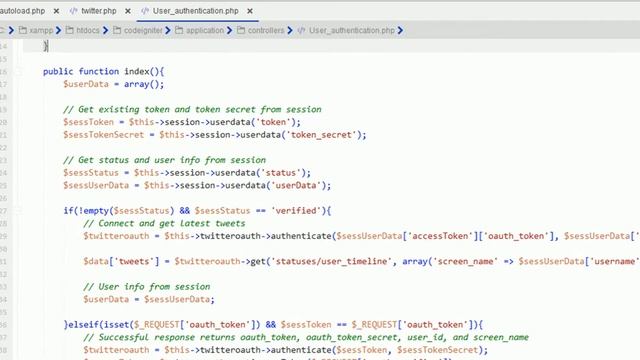Switch to the twitter.php tab
This screenshot has height=360, width=640.
pyautogui.click(x=98, y=11)
